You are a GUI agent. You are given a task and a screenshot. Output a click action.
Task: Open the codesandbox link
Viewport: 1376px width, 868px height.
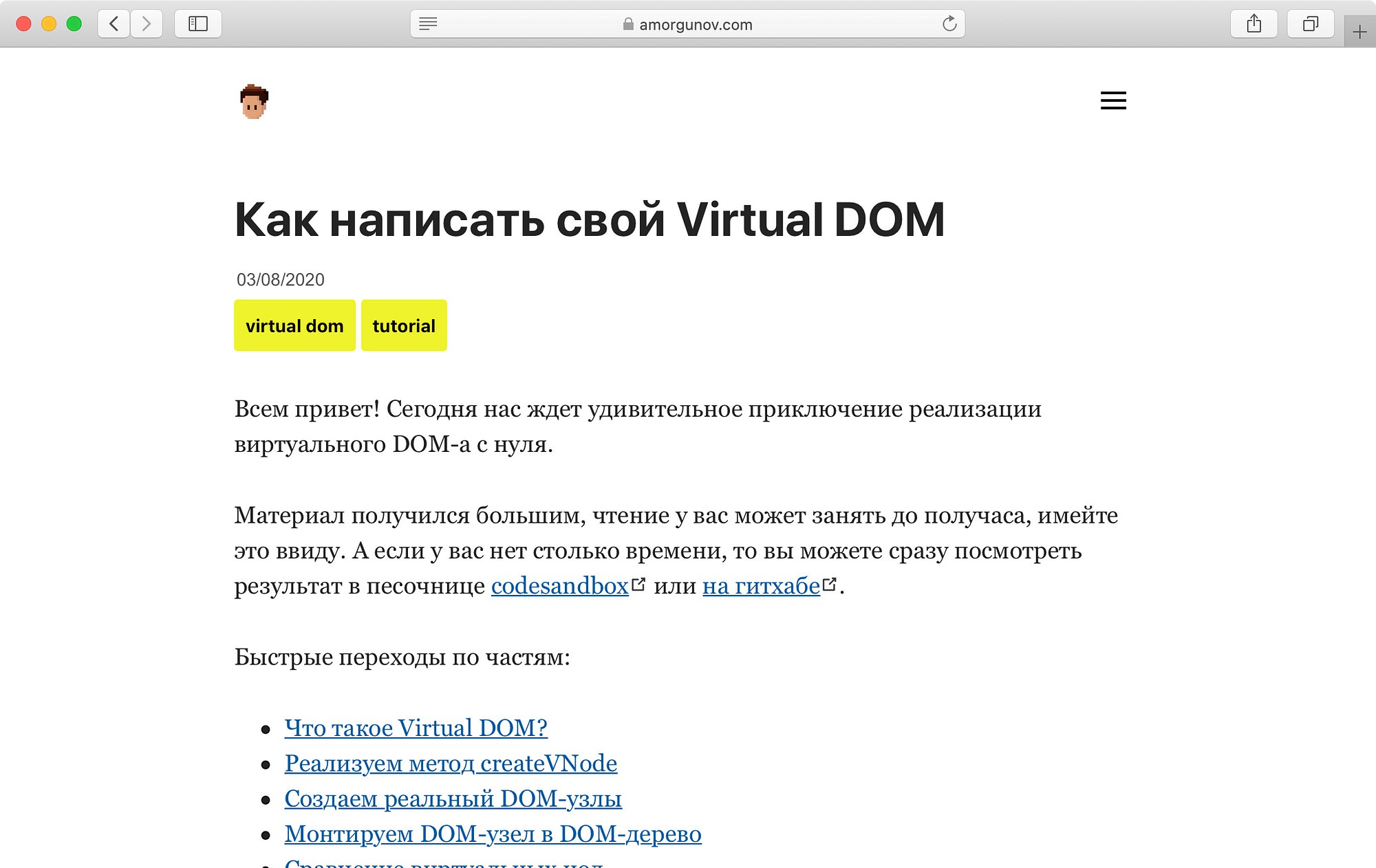[559, 586]
